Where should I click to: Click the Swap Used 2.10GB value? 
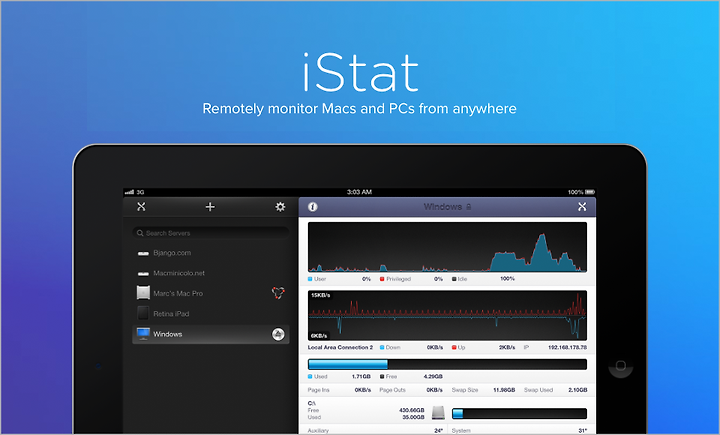coord(578,390)
